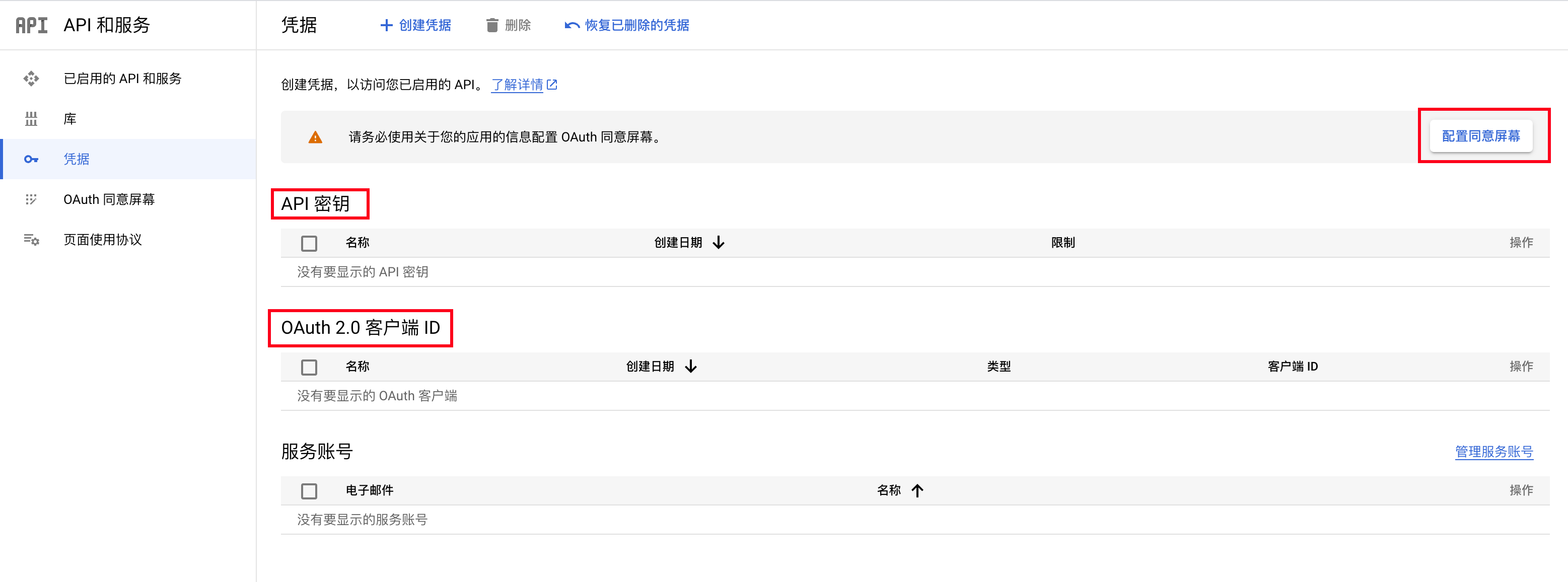
Task: Toggle the 服务账号 select-all checkbox
Action: coord(309,491)
